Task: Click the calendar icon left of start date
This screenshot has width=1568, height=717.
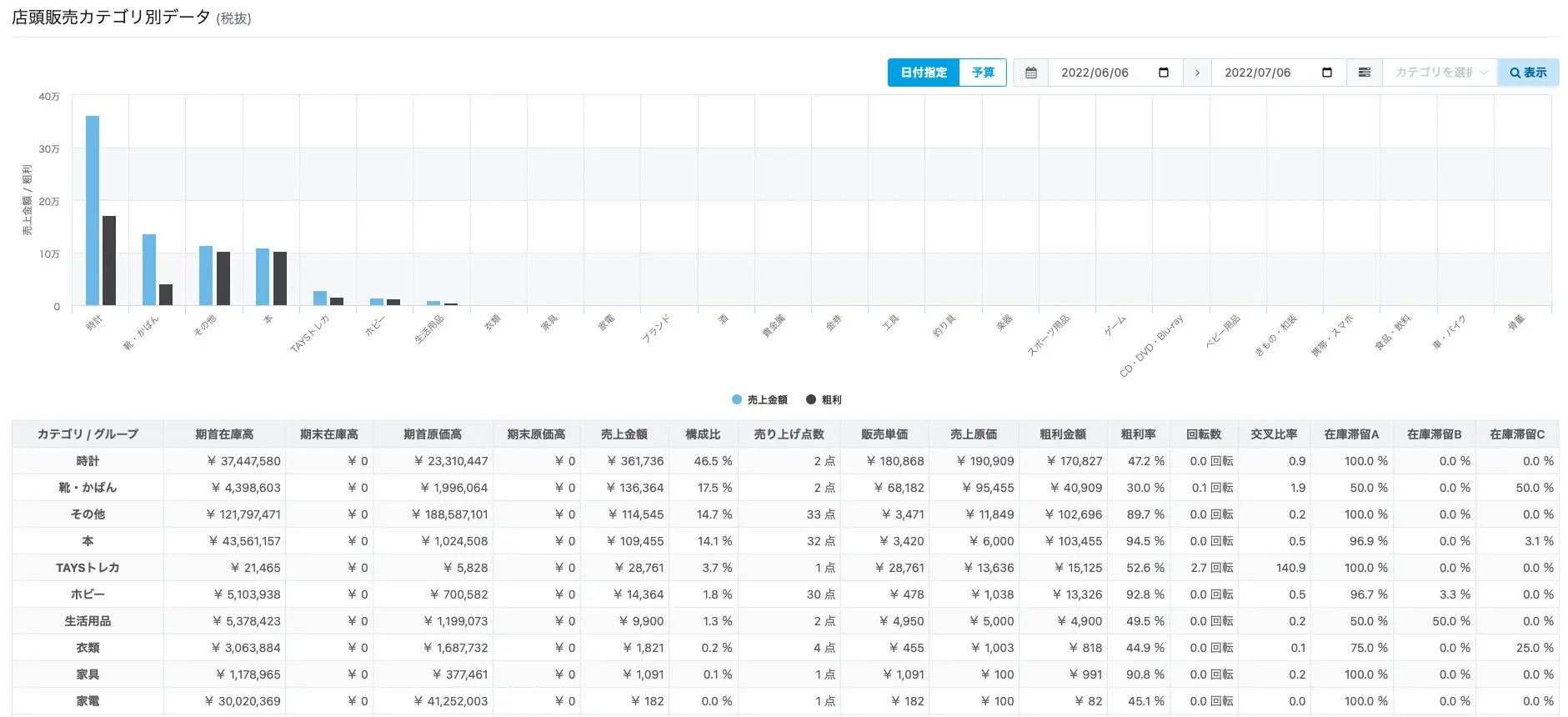Action: pos(1030,73)
